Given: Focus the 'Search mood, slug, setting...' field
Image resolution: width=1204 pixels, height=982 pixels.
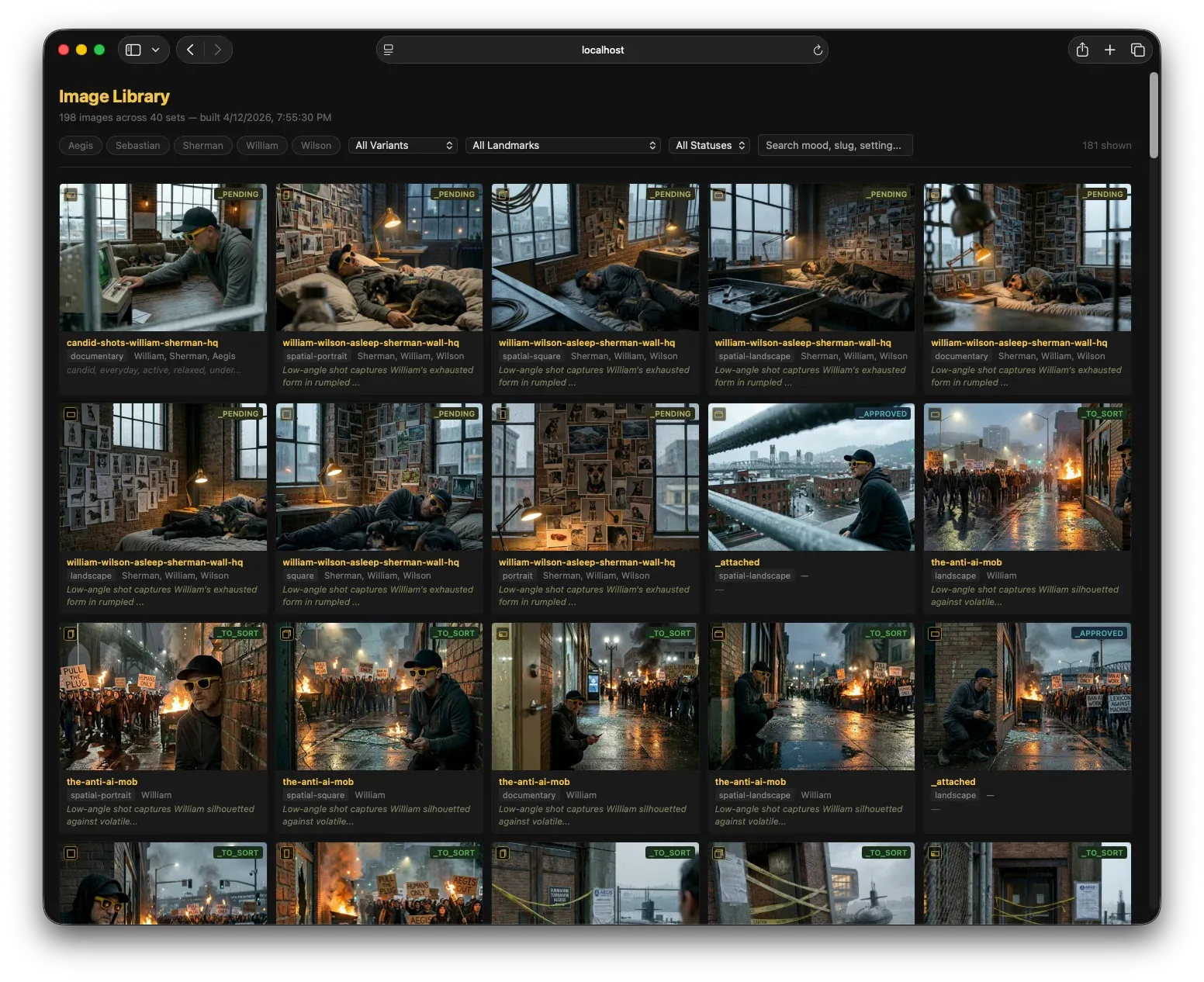Looking at the screenshot, I should (x=835, y=145).
